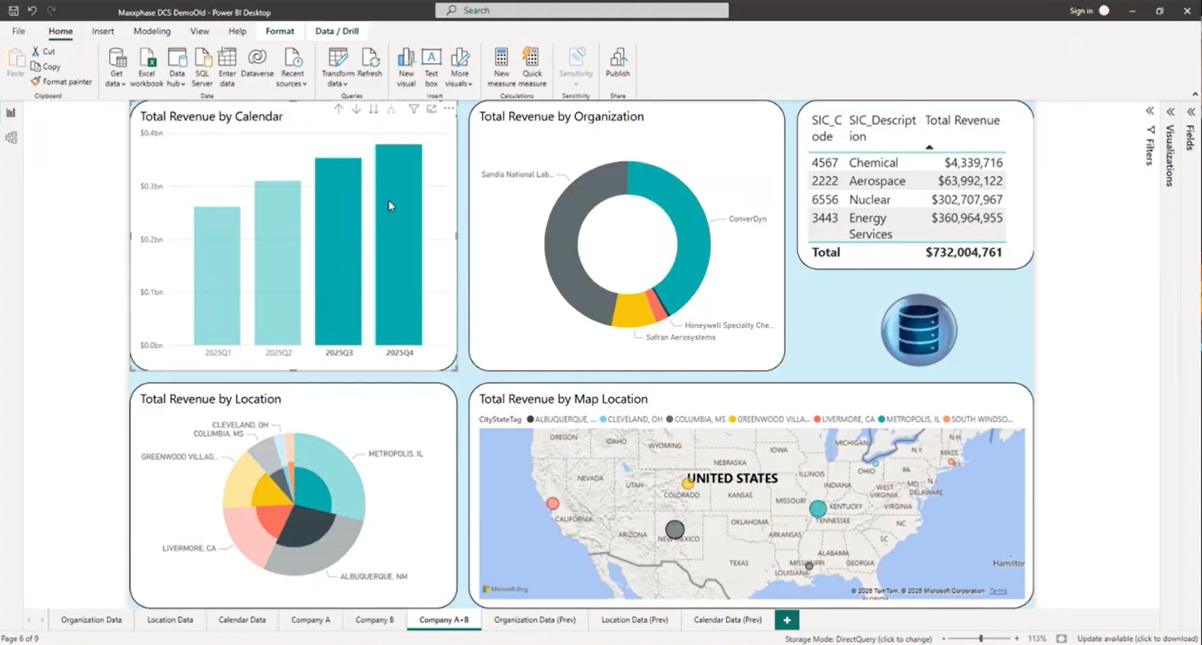Open the Recent sources dropdown
1202x645 pixels.
click(292, 84)
